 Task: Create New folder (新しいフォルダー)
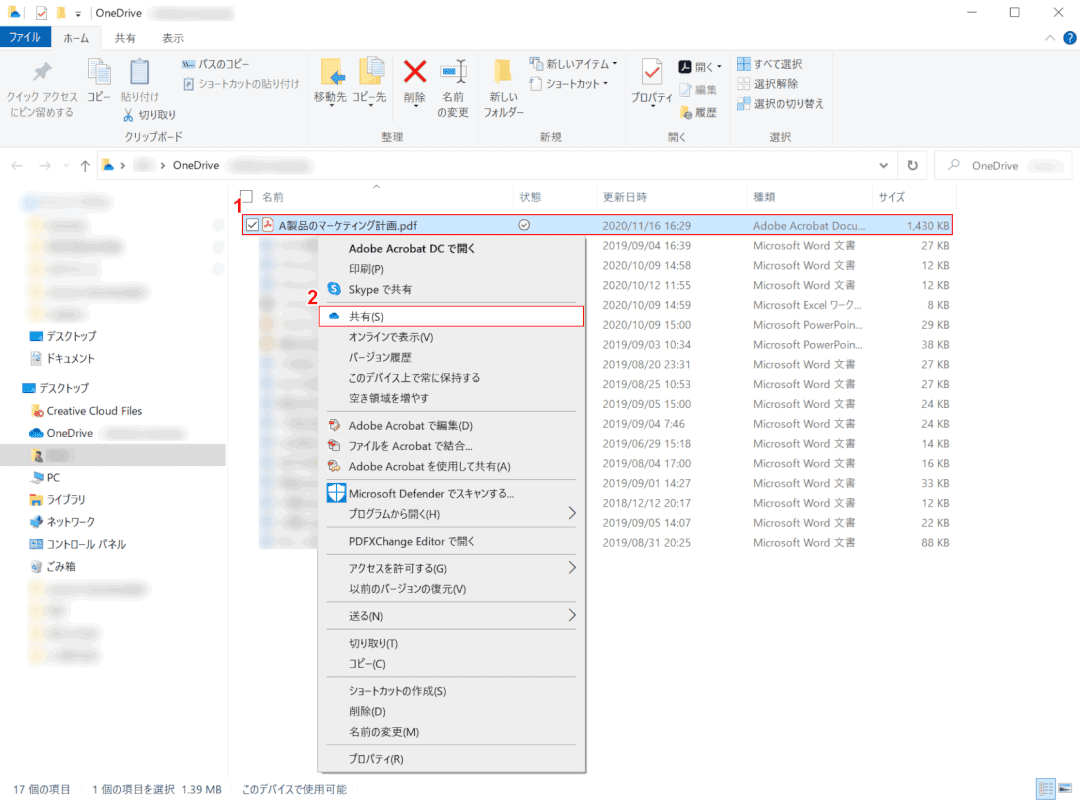(503, 88)
